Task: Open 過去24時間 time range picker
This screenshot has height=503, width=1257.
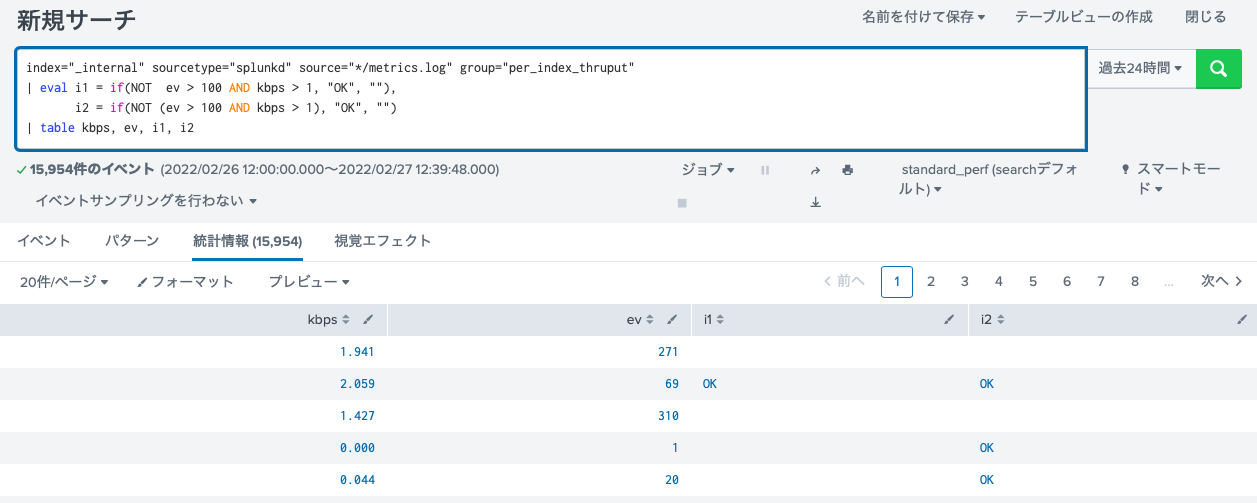Action: (x=1140, y=68)
